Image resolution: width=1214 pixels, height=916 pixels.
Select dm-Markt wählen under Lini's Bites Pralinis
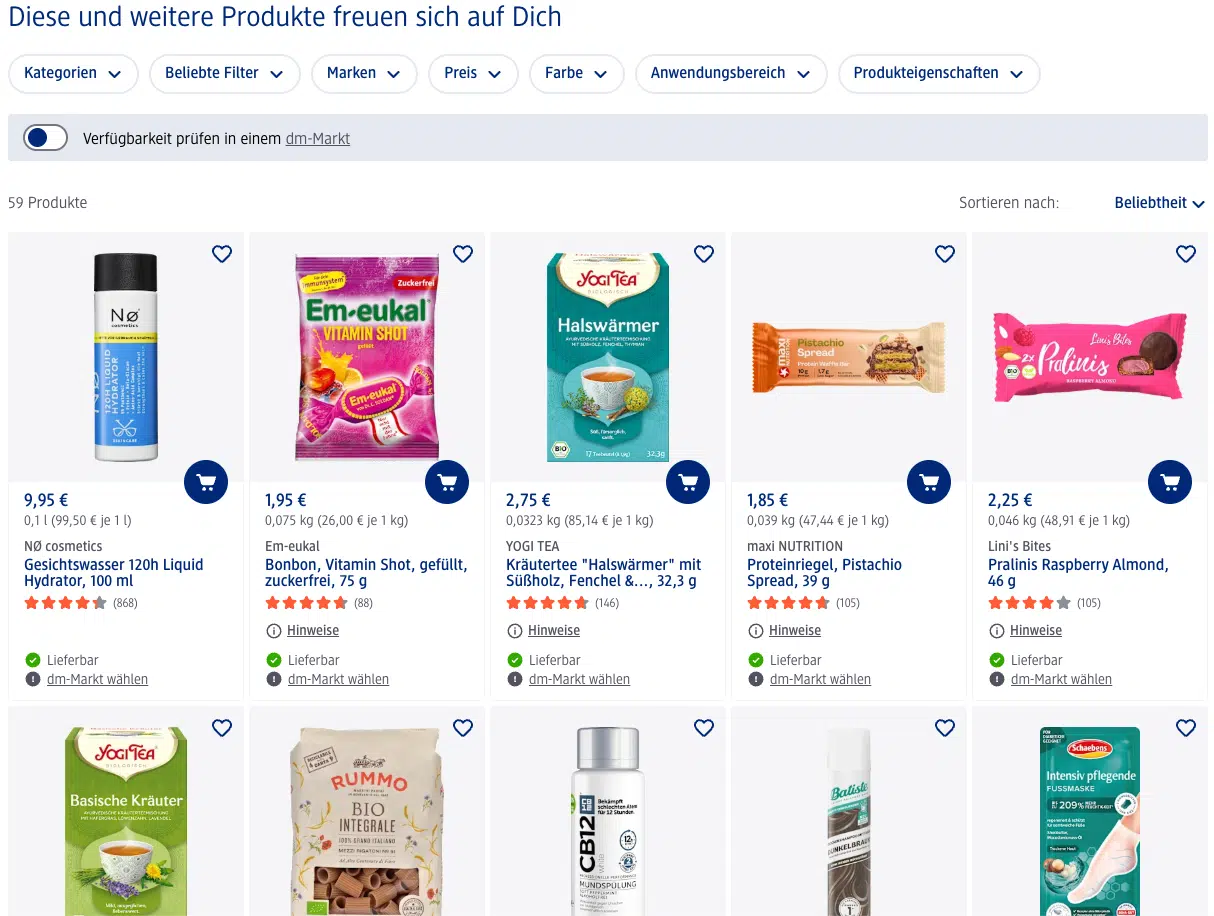point(1061,679)
